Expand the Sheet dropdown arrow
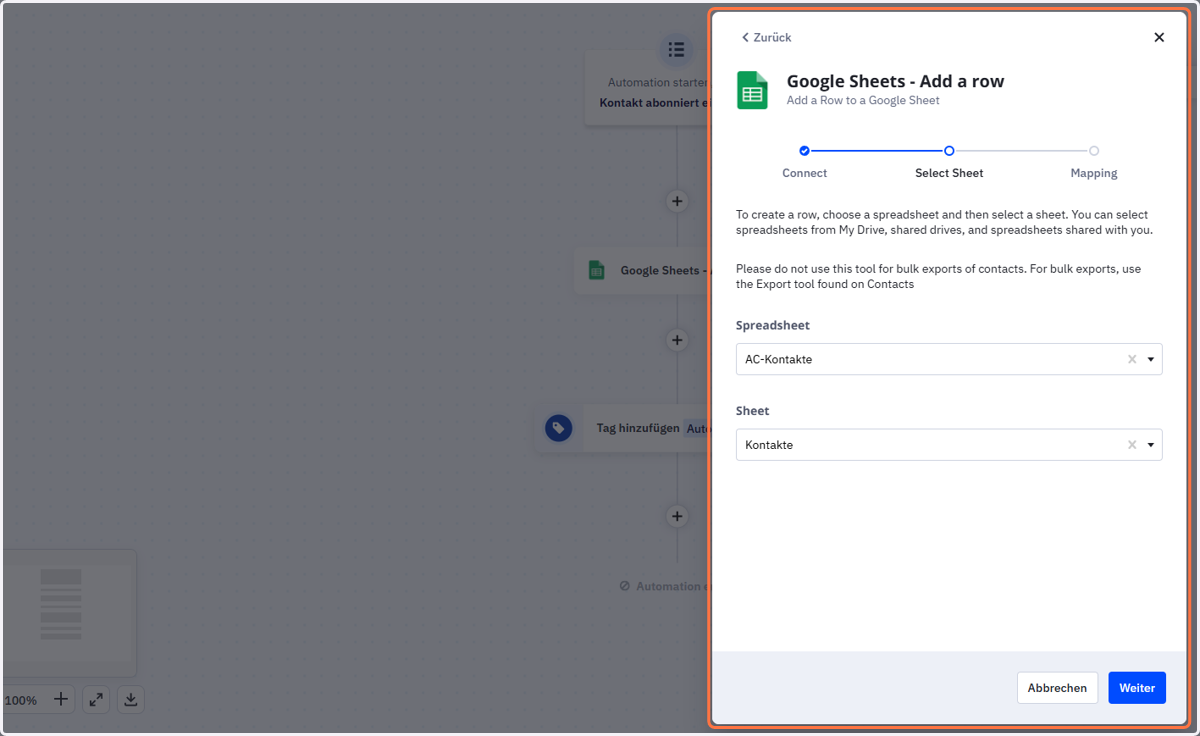 (x=1151, y=445)
